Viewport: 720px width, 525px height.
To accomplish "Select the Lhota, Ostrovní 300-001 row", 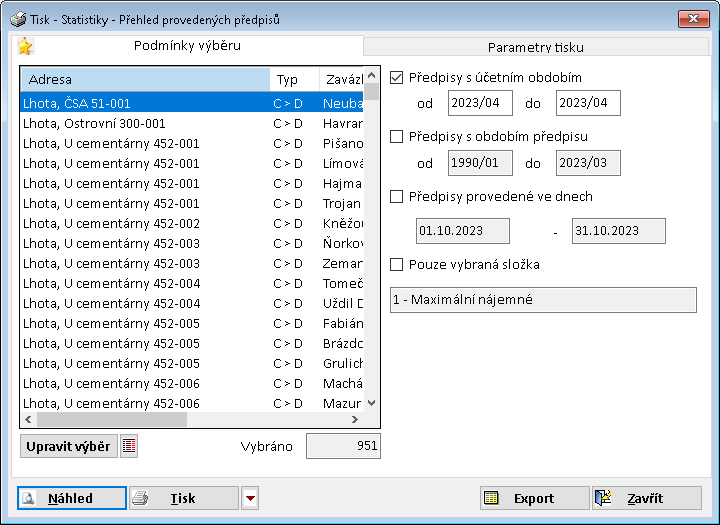I will tap(145, 123).
